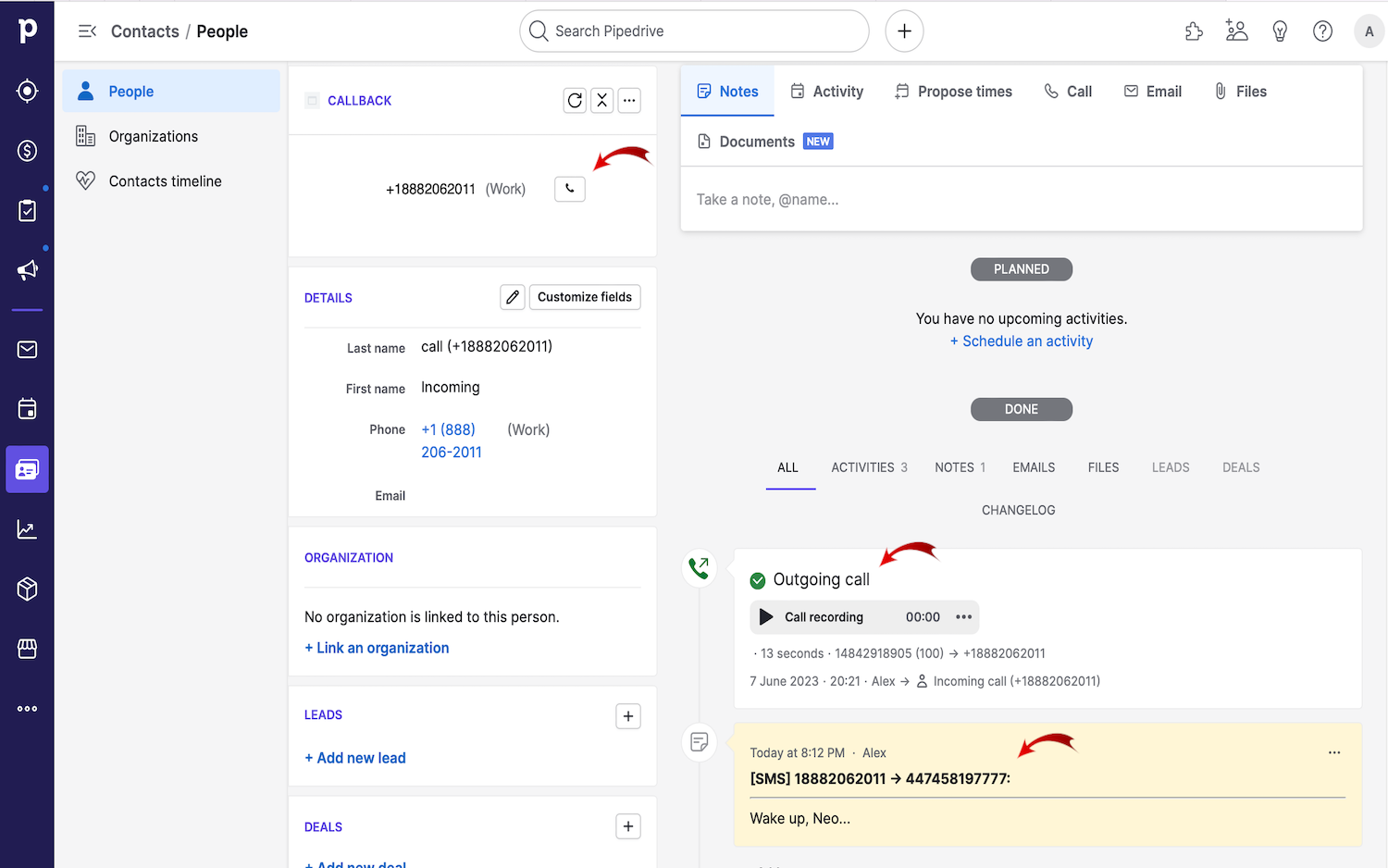
Task: Click Schedule an activity
Action: (1022, 341)
